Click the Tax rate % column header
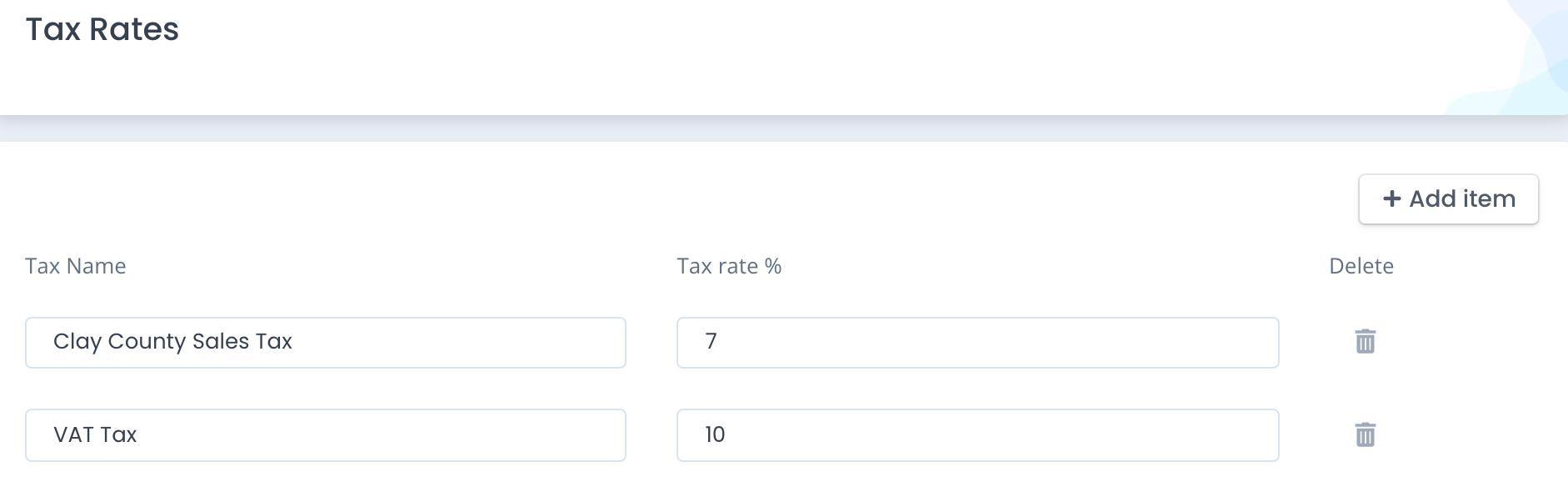The width and height of the screenshot is (1568, 482). point(729,266)
